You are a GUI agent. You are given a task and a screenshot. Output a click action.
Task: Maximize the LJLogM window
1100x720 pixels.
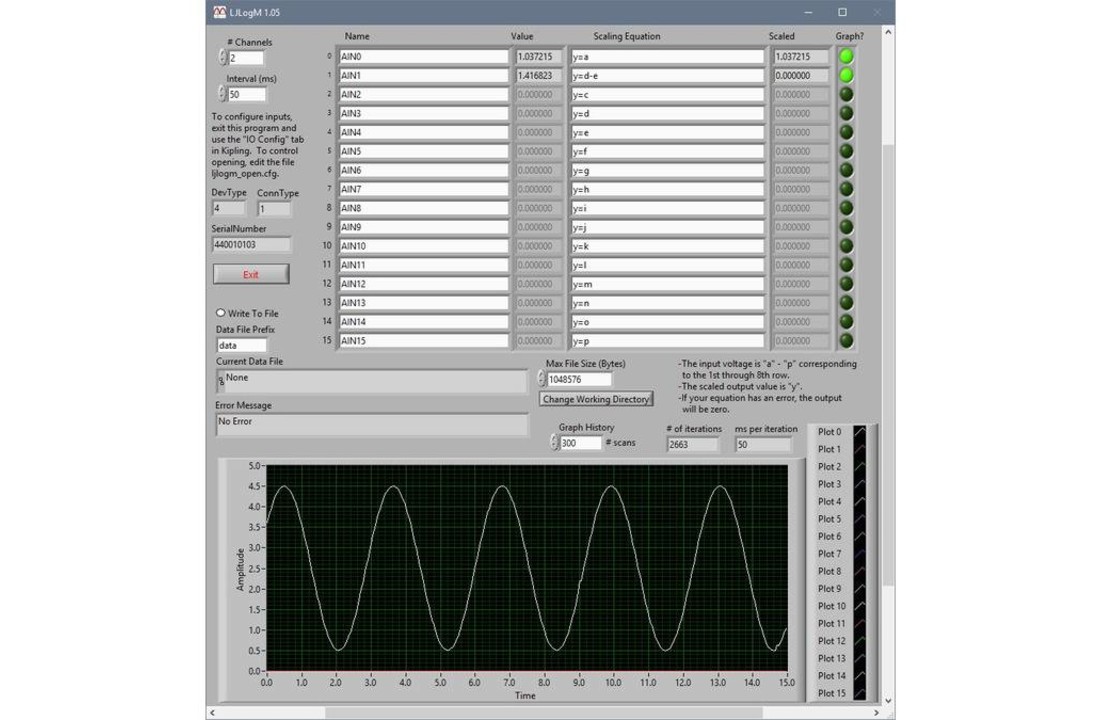point(843,12)
